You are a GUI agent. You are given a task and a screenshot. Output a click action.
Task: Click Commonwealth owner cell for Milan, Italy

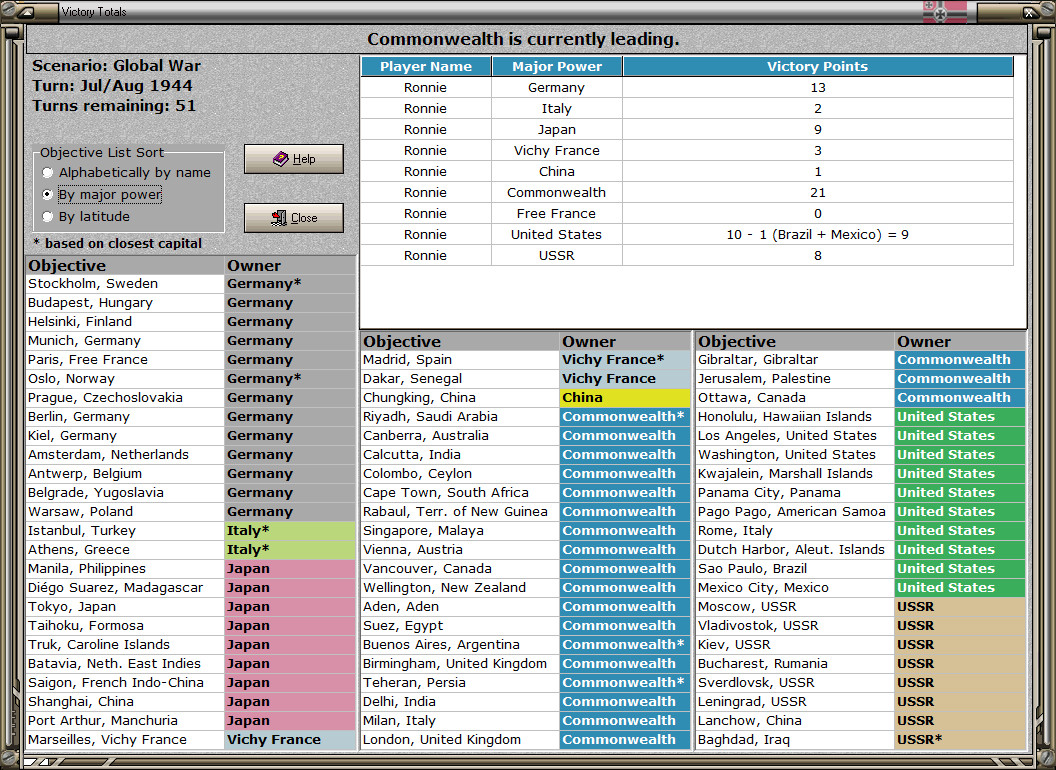coord(626,721)
